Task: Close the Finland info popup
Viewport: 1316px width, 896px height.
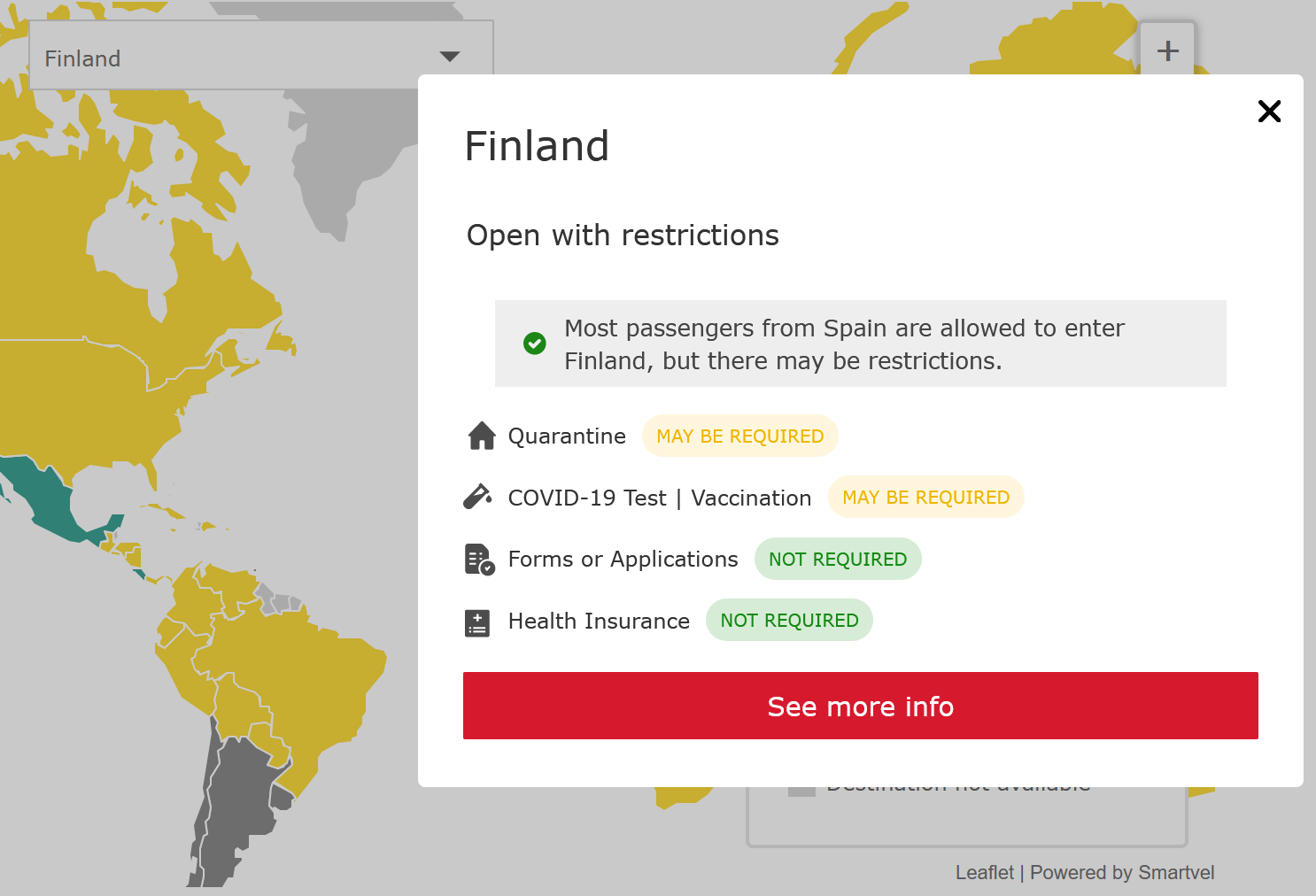Action: coord(1269,112)
